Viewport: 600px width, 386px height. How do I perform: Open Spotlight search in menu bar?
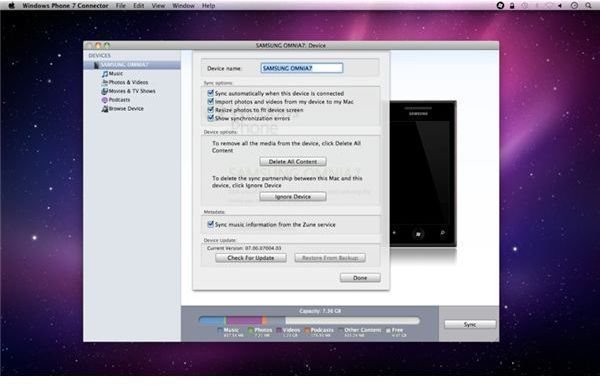tap(588, 5)
